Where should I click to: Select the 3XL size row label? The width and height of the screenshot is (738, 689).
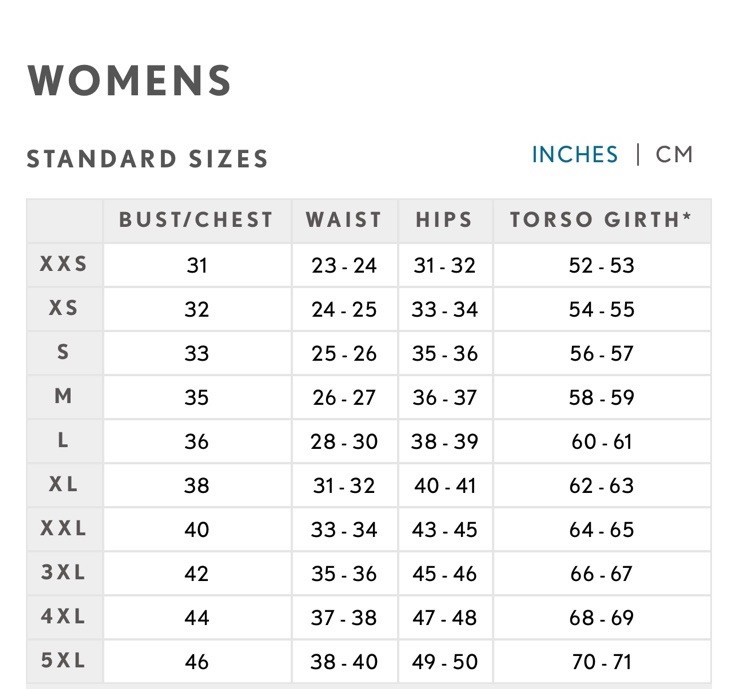[64, 573]
